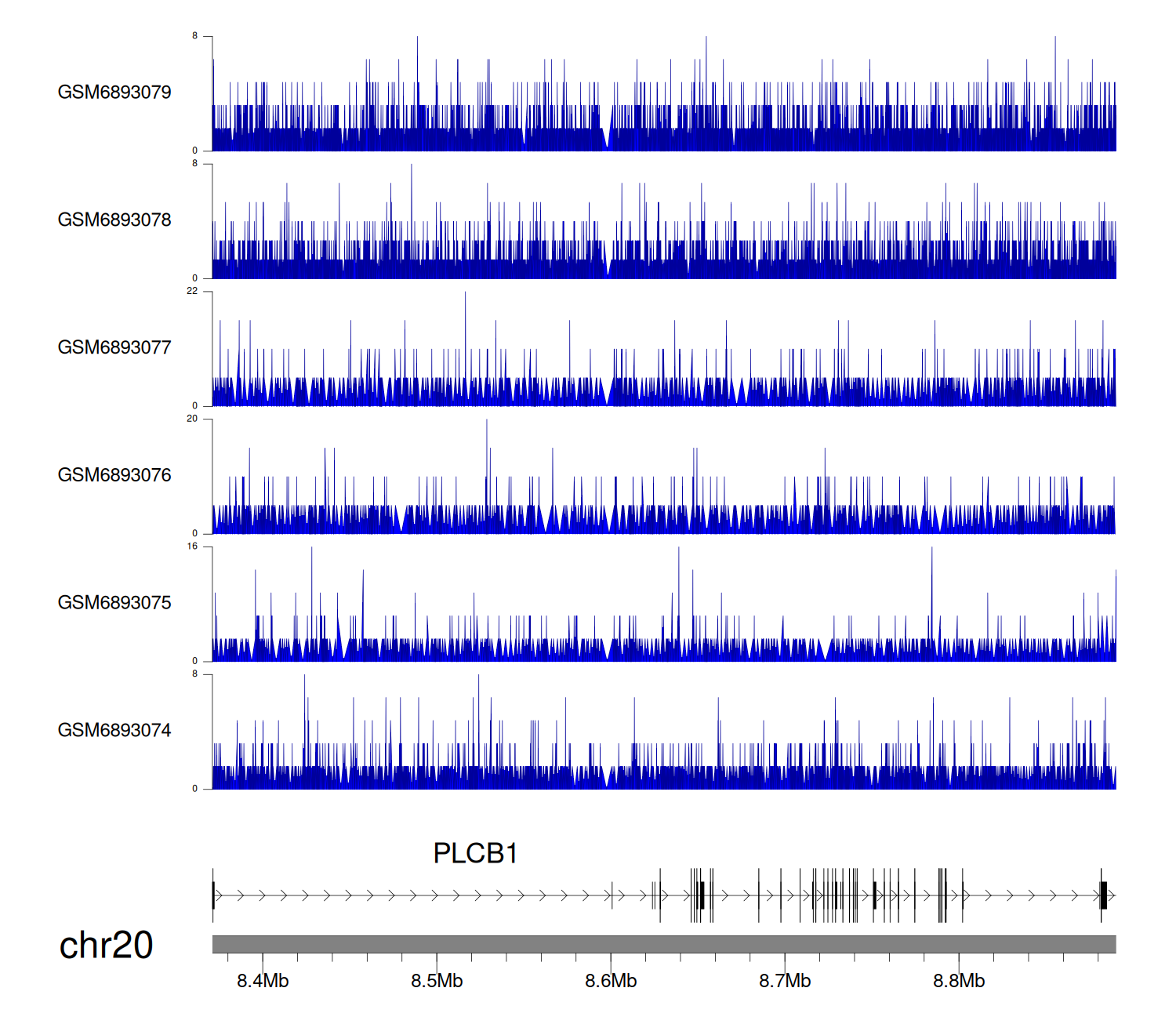Click the thick final exon of PLCB1
1176x1035 pixels.
click(x=1104, y=895)
